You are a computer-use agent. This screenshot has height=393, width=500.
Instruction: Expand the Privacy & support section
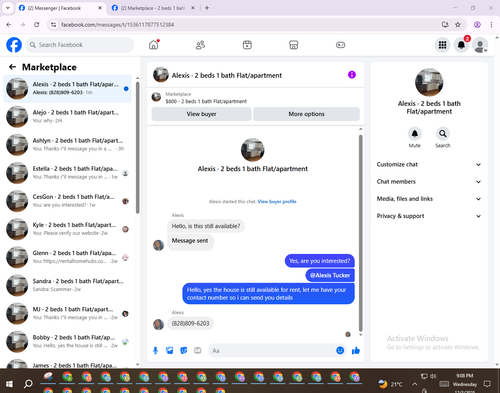coord(429,216)
